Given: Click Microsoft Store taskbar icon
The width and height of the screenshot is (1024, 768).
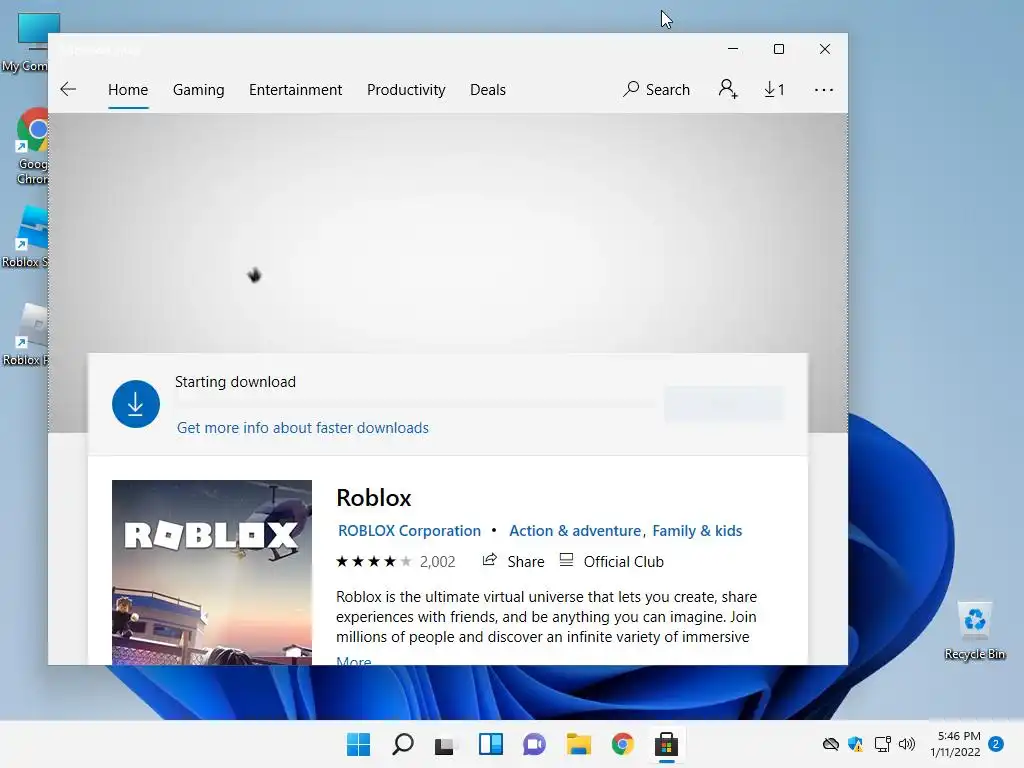Looking at the screenshot, I should click(x=666, y=744).
